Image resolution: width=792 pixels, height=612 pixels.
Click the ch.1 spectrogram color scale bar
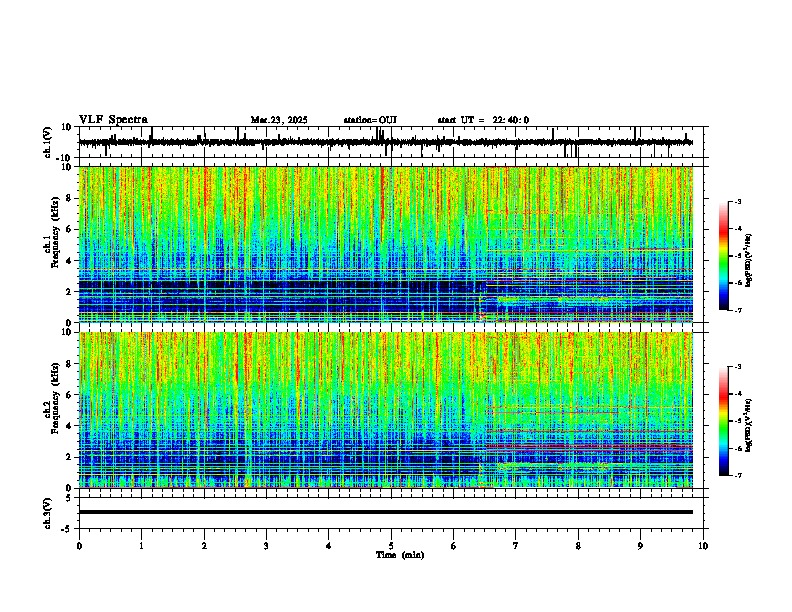click(x=723, y=256)
